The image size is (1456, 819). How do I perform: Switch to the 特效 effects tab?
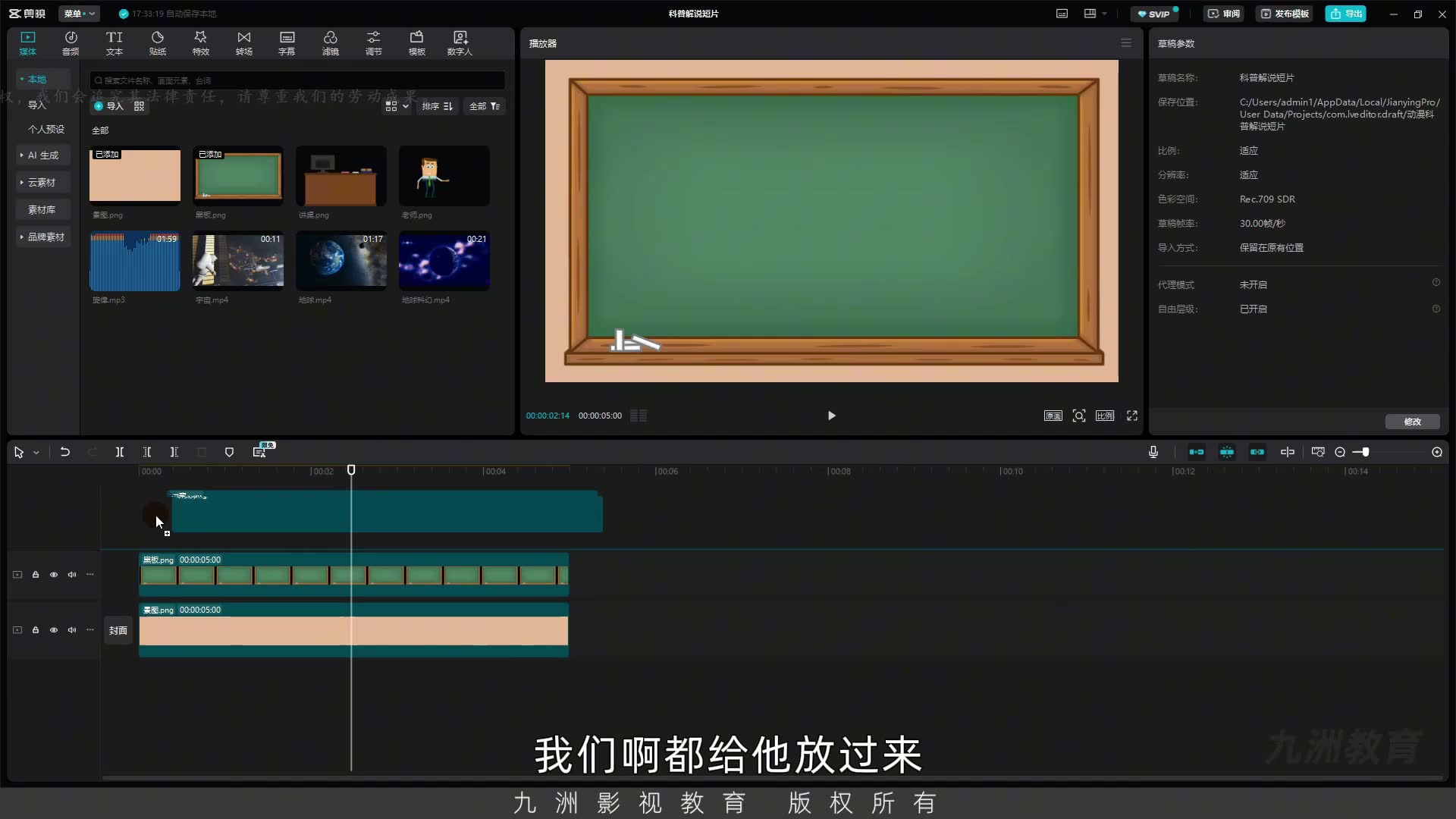point(200,43)
